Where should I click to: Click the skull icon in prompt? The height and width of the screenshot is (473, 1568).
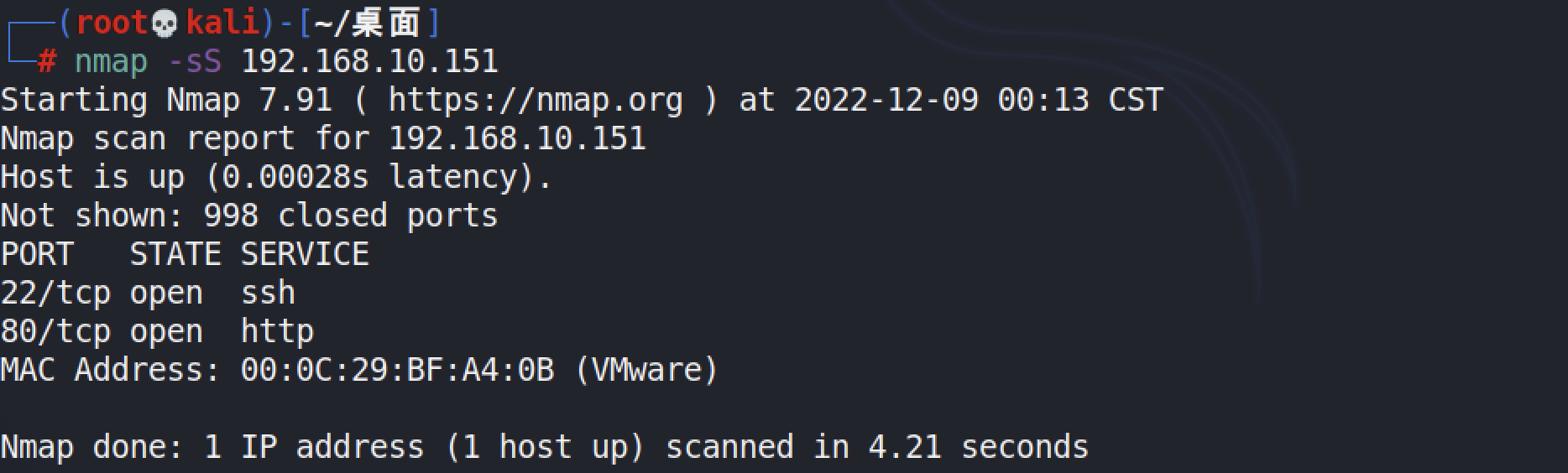coord(165,23)
